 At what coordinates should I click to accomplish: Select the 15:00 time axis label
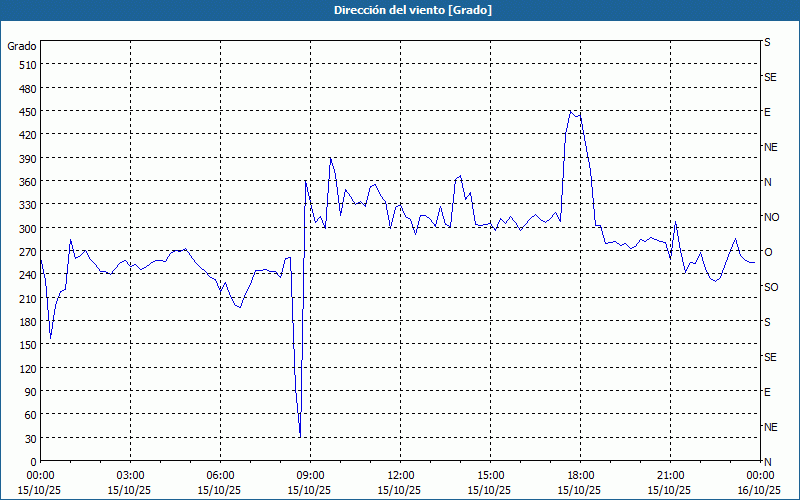pos(490,476)
